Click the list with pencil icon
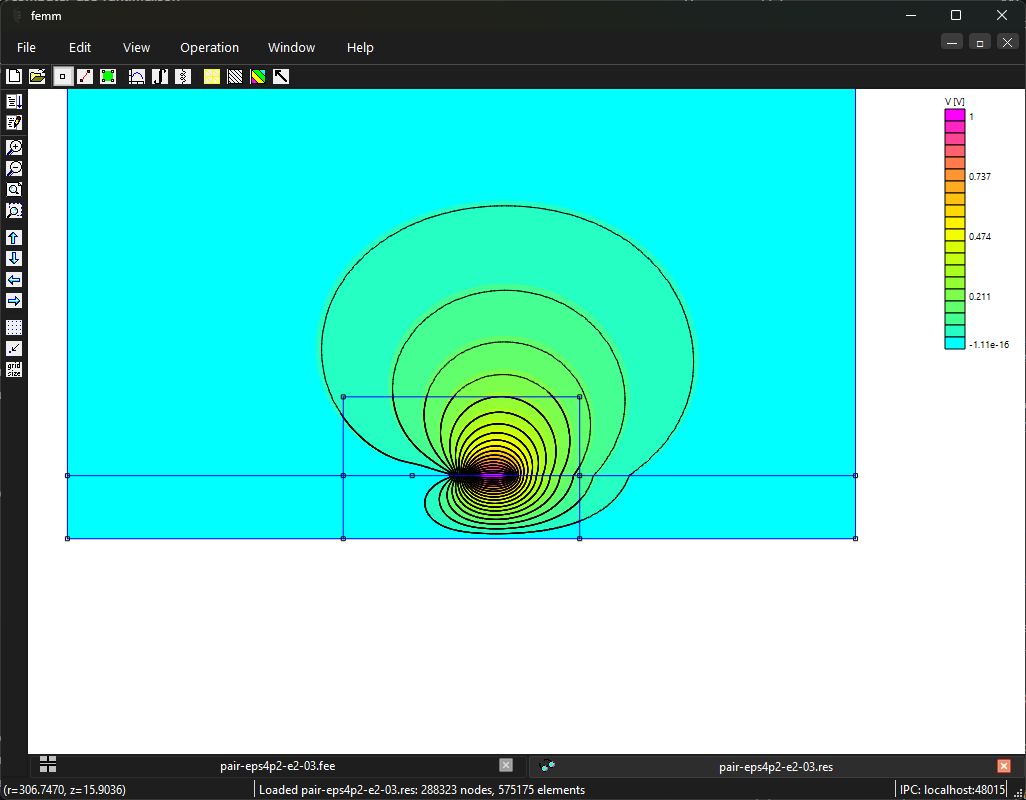The image size is (1026, 800). tap(14, 122)
